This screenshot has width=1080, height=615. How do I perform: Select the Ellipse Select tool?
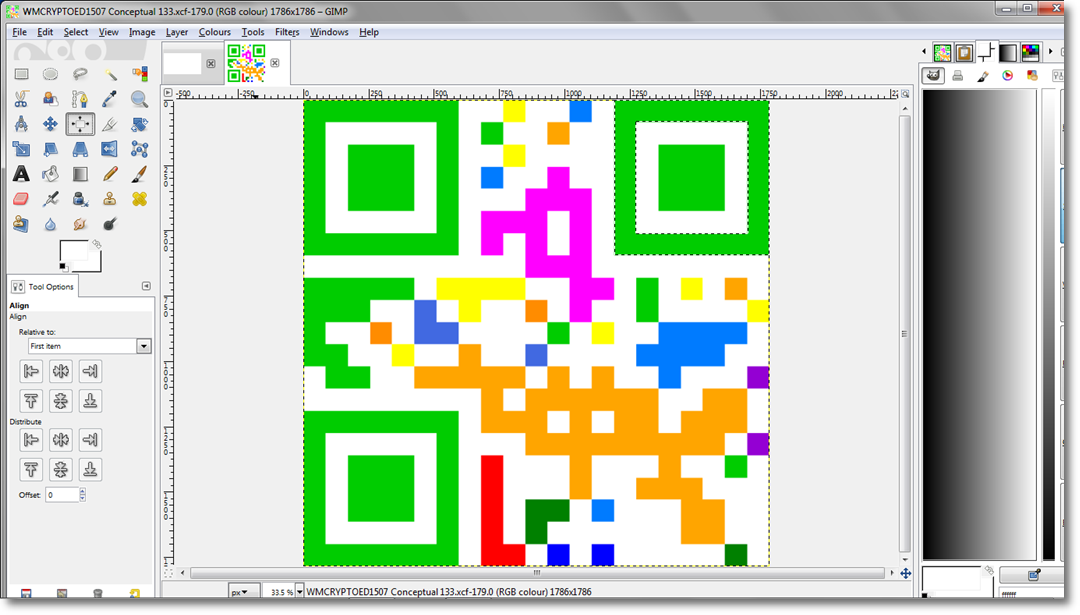pos(50,74)
